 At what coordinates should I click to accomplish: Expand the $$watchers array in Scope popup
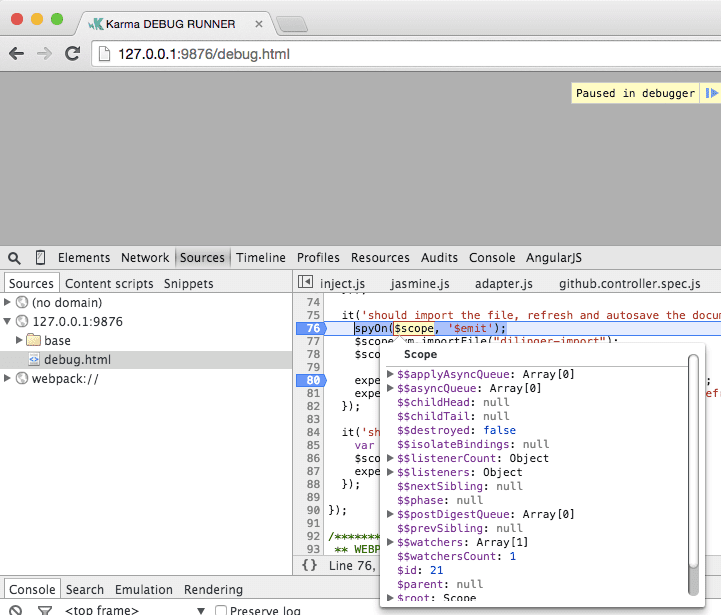390,542
